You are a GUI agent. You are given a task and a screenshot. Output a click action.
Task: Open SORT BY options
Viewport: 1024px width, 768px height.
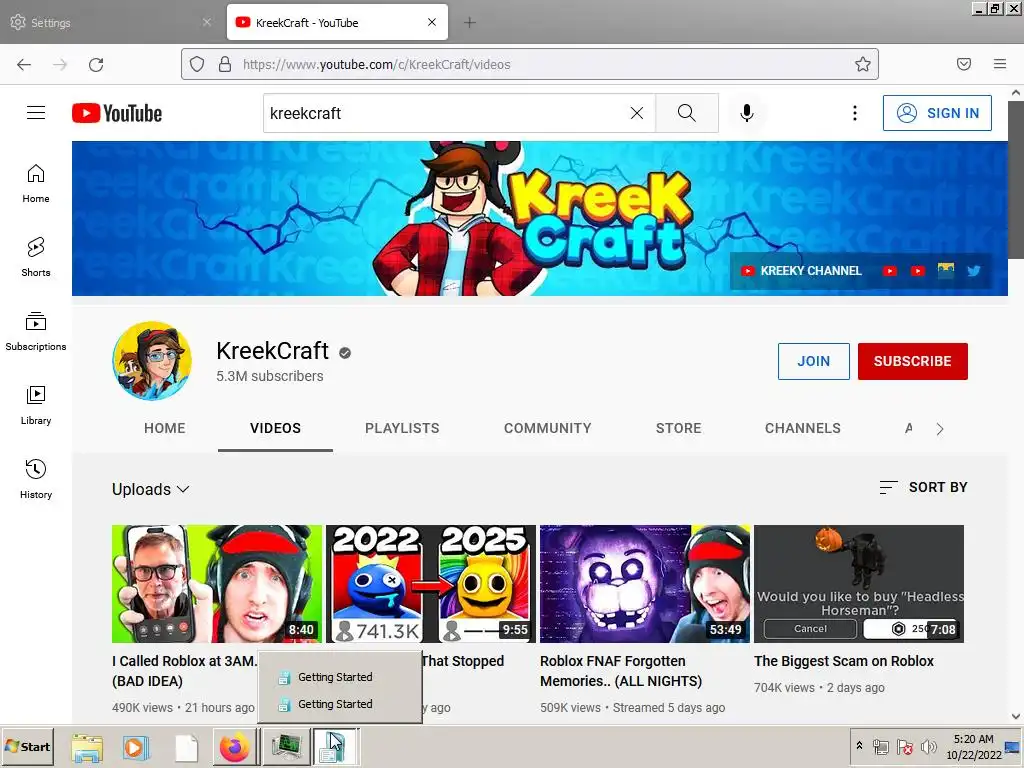[923, 487]
